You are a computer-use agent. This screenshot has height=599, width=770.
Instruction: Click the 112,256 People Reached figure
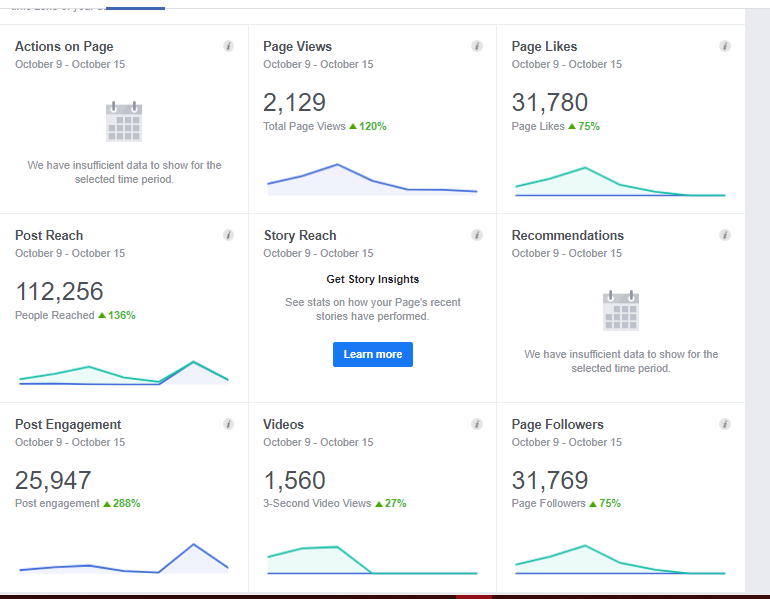[59, 292]
